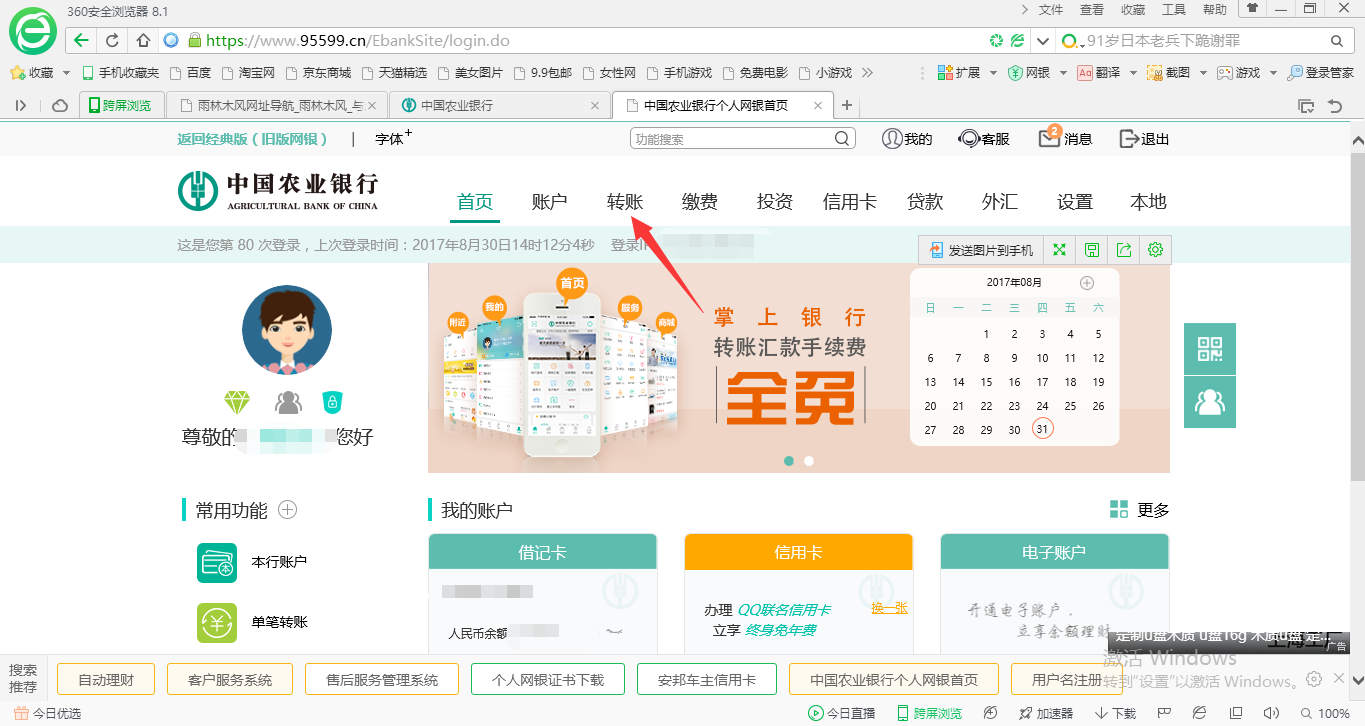Expand the 收藏 favorites dropdown arrow
The image size is (1365, 726).
(67, 73)
